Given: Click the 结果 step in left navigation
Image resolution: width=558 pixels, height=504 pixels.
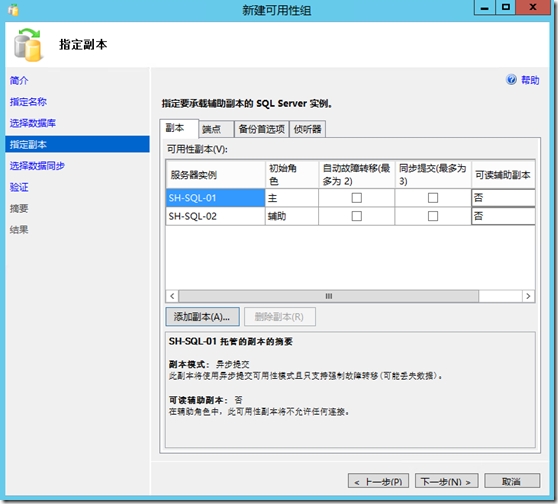Looking at the screenshot, I should pyautogui.click(x=19, y=230).
